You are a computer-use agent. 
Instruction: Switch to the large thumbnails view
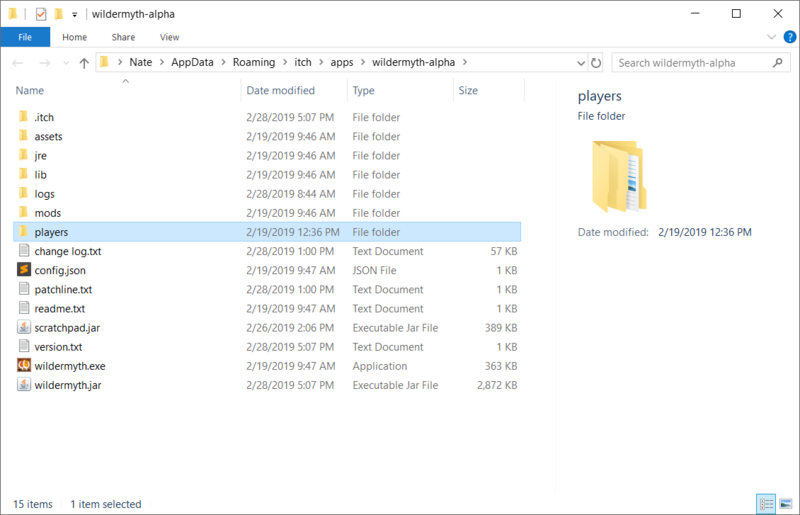click(x=785, y=503)
